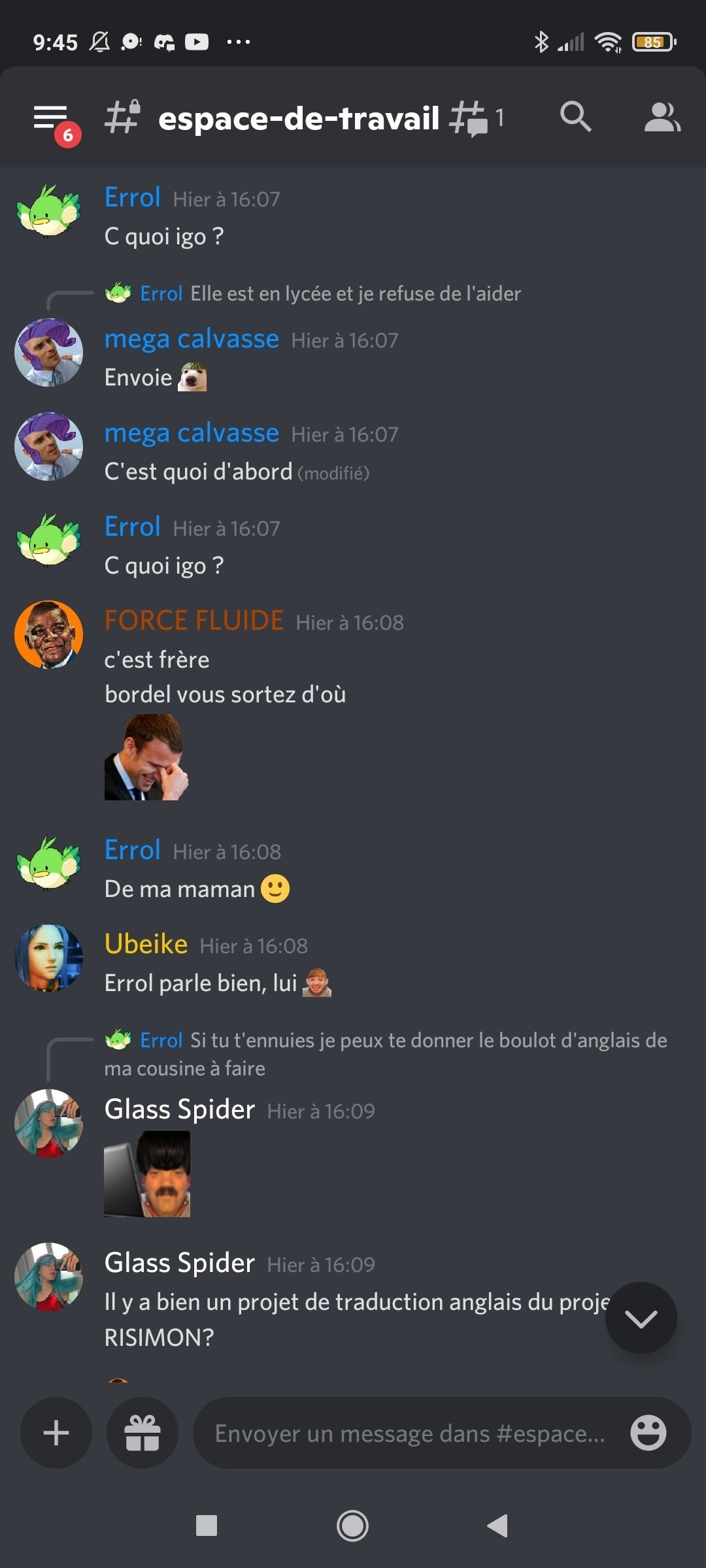Tap the espace-de-travail channel title
The image size is (706, 1568).
coord(299,118)
